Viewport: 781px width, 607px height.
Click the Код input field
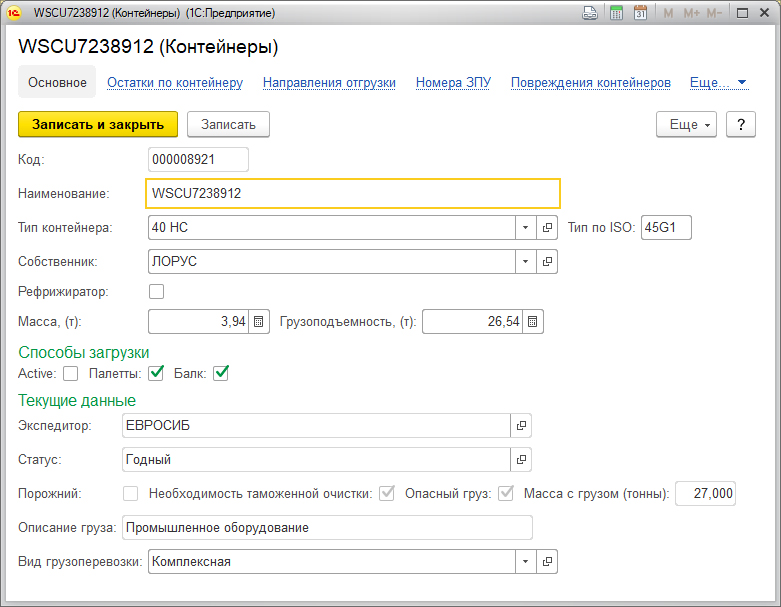(198, 159)
